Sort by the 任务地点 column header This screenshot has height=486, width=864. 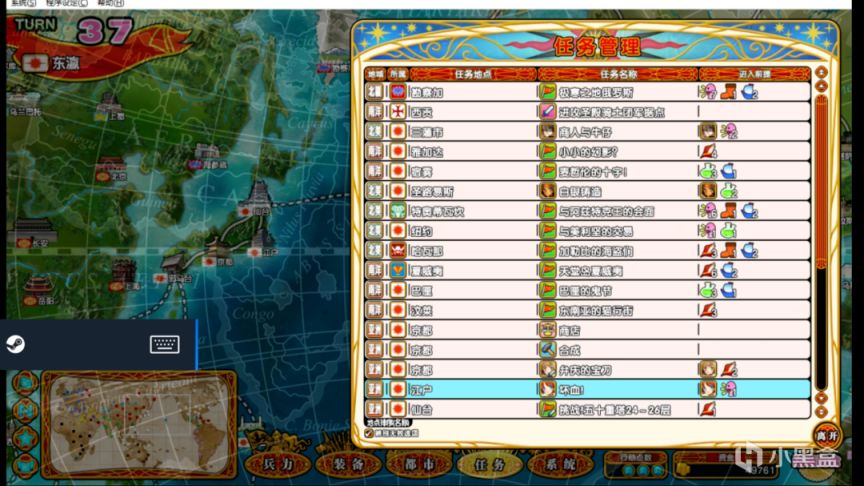[473, 74]
